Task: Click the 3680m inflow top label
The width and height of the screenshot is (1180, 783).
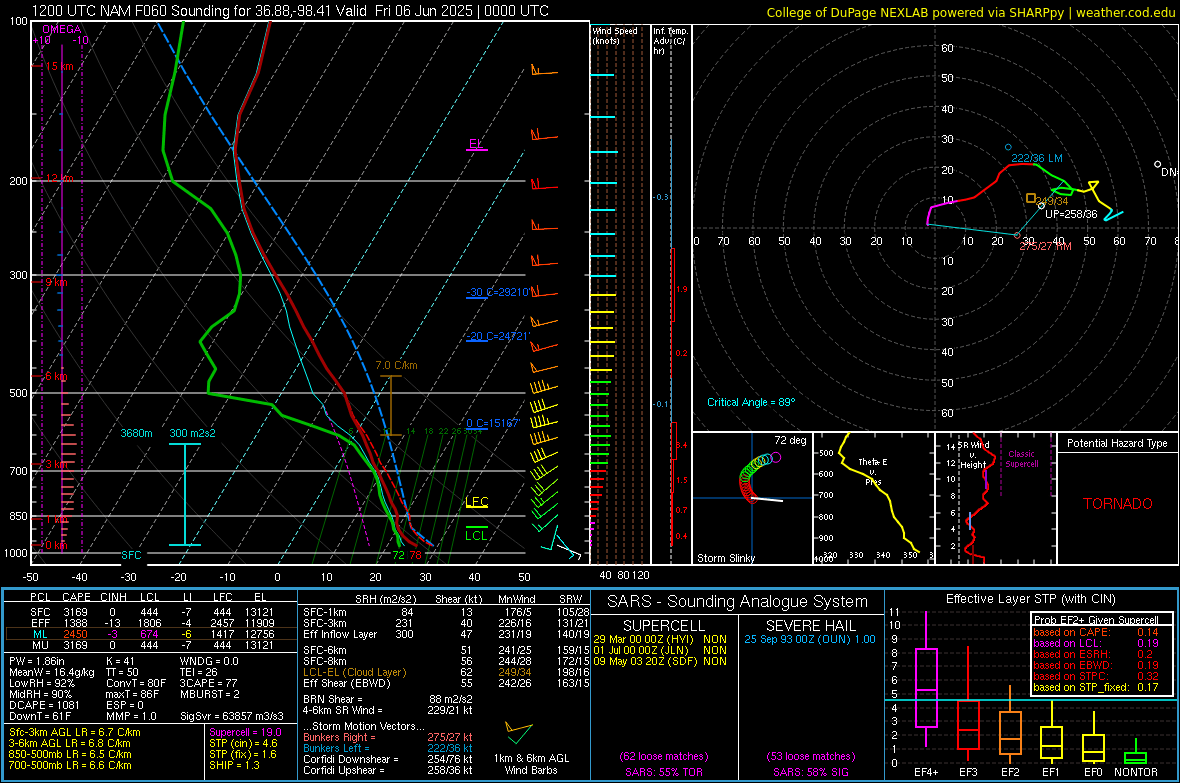Action: click(136, 434)
